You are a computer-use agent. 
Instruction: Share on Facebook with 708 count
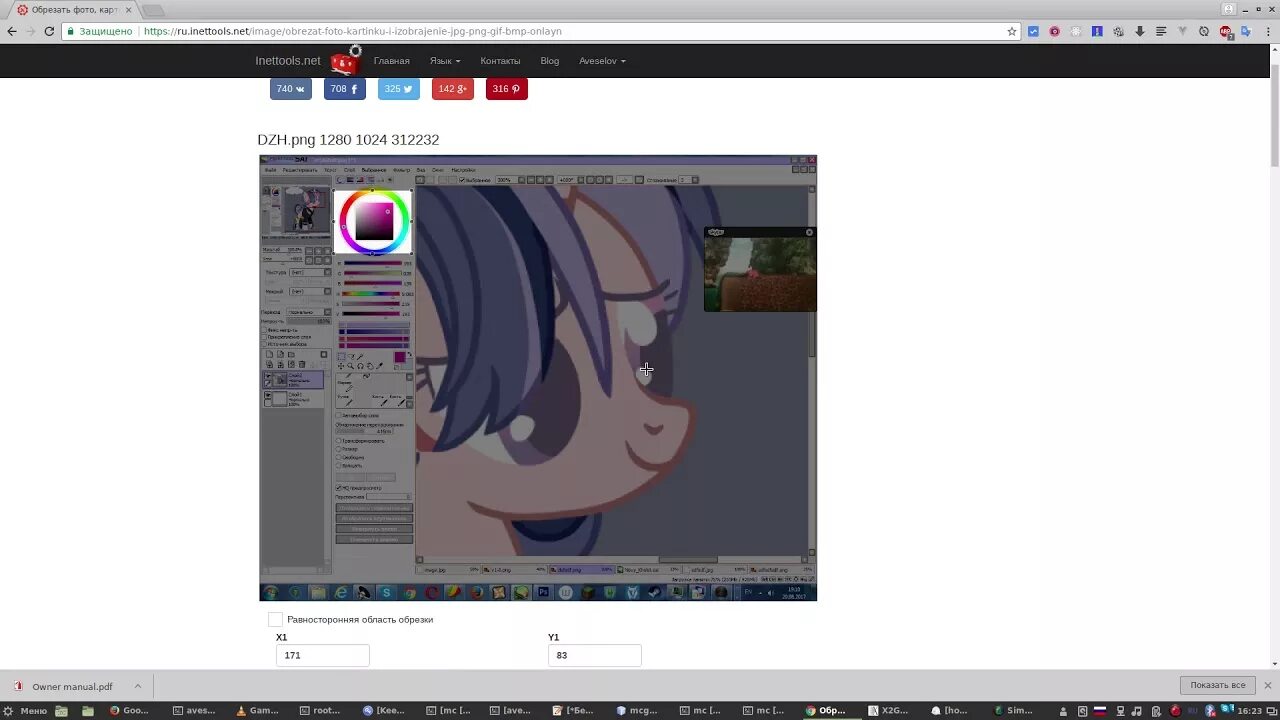coord(345,89)
